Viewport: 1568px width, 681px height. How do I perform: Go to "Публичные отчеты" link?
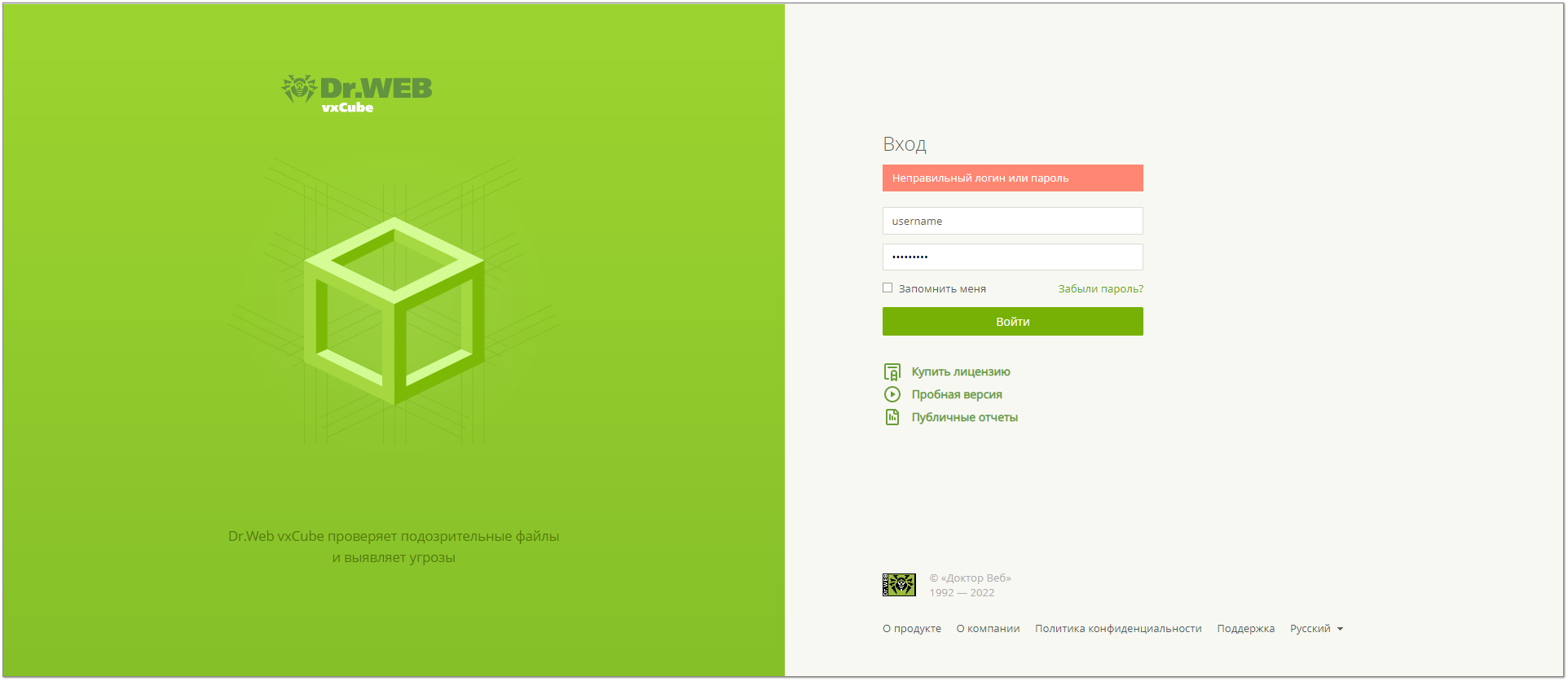tap(965, 418)
